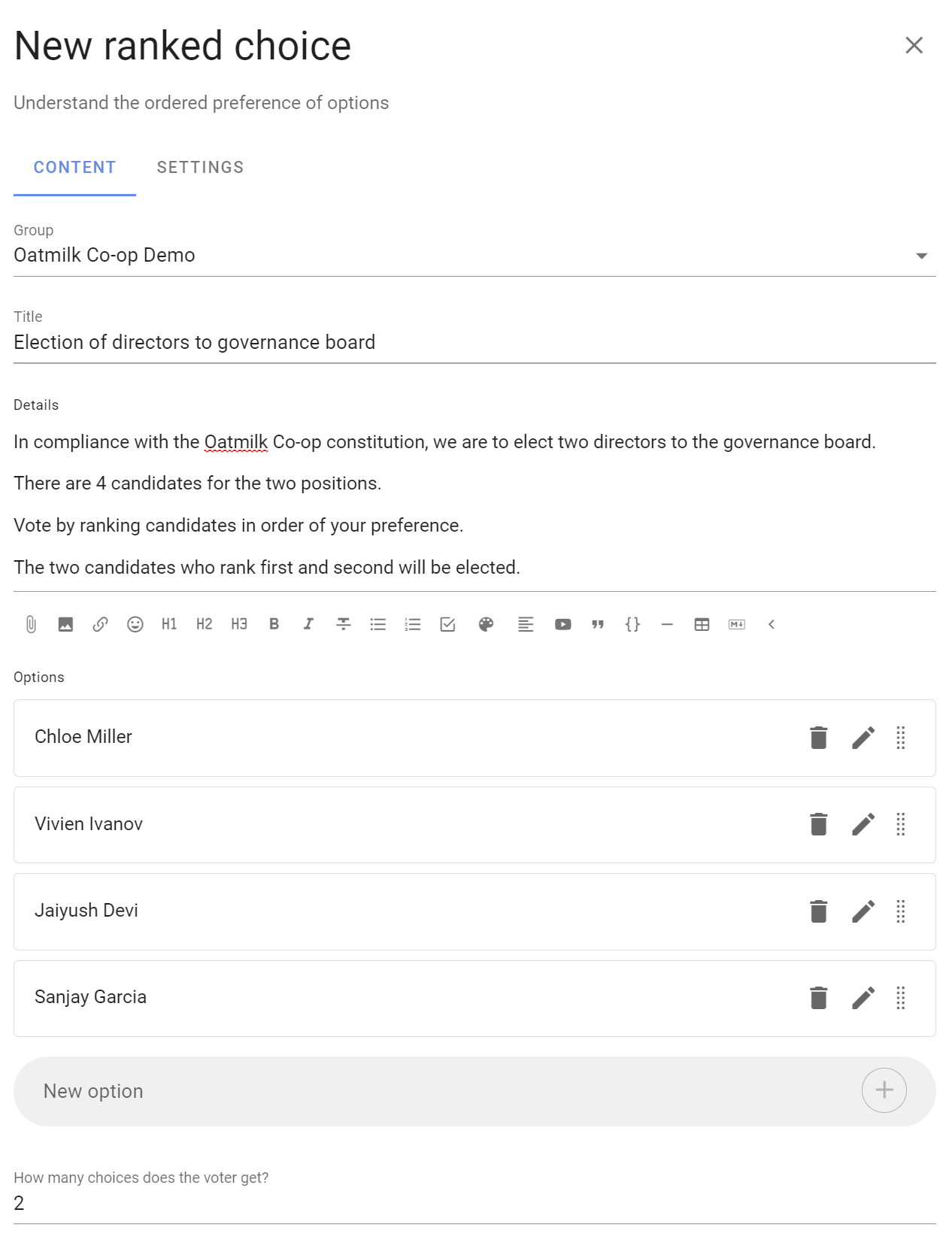Click the insert link icon

(x=100, y=624)
